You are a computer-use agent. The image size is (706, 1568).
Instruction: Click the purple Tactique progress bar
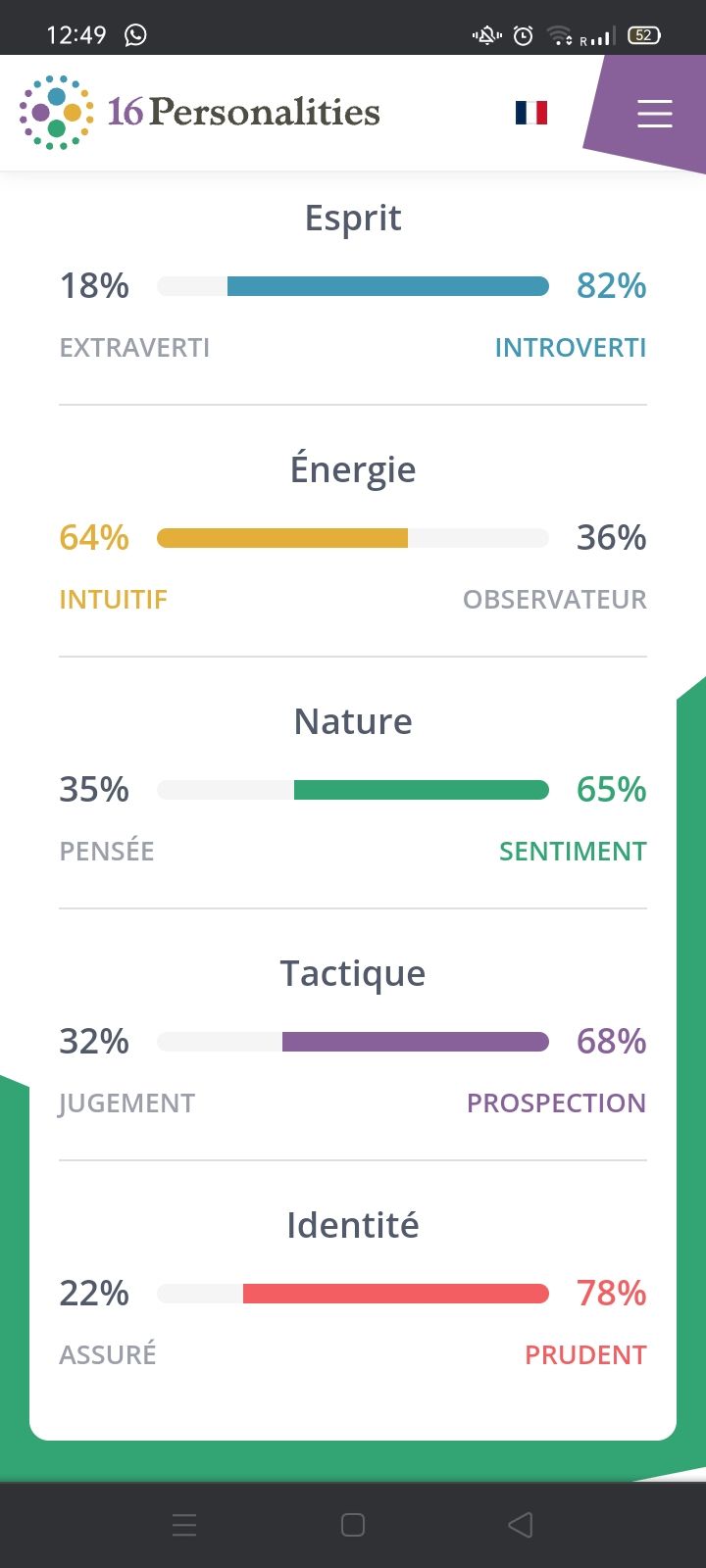(x=353, y=1042)
